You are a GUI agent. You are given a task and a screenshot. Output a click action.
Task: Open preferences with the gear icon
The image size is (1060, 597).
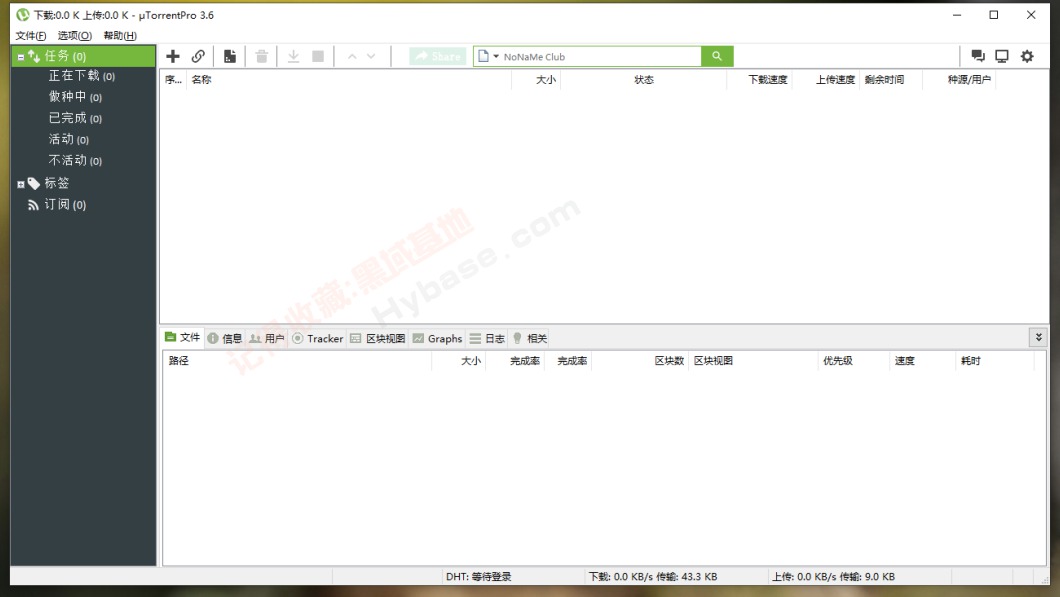click(1027, 57)
